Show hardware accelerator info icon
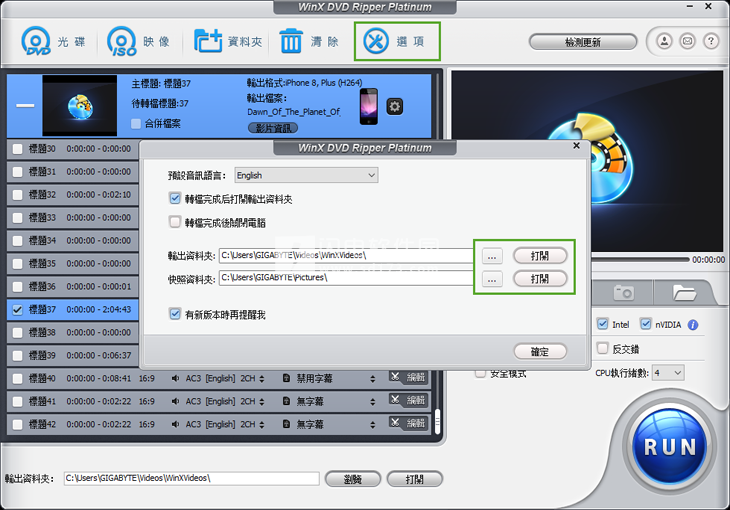The width and height of the screenshot is (730, 510). click(693, 325)
